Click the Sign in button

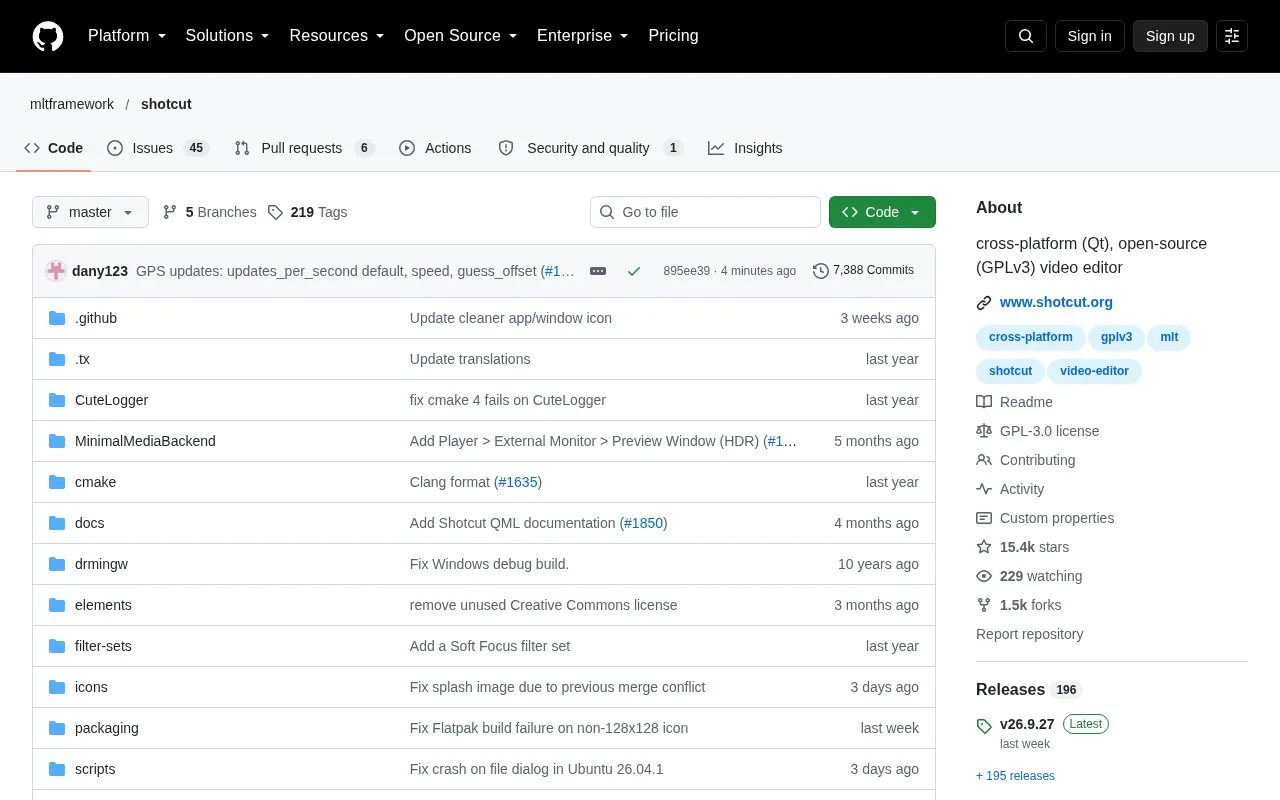(1090, 36)
